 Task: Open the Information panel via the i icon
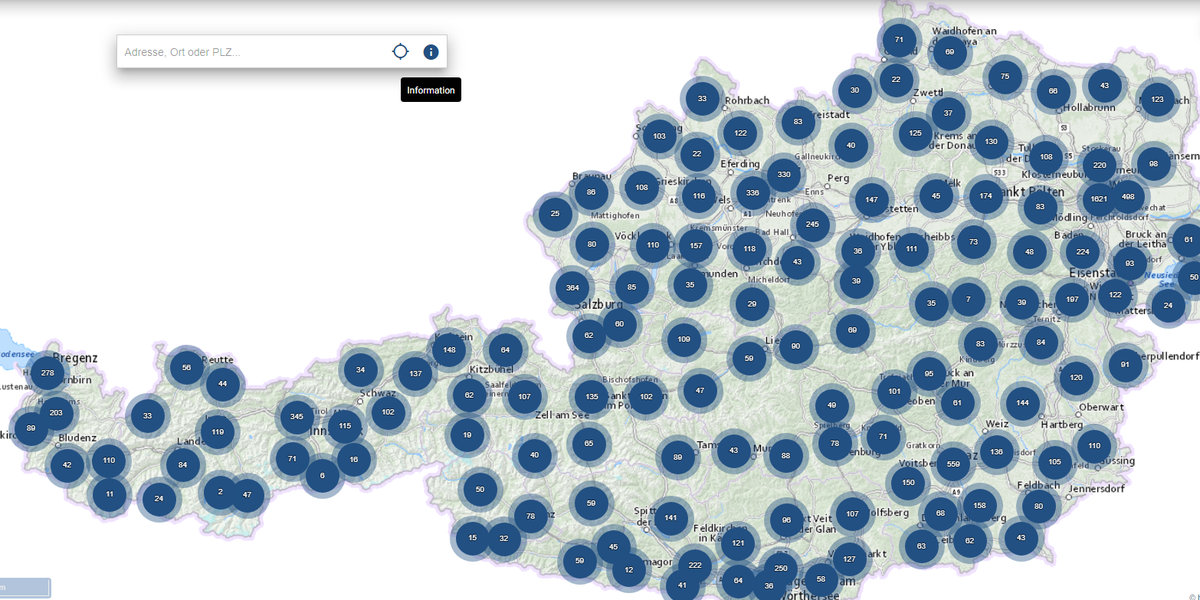[x=430, y=51]
